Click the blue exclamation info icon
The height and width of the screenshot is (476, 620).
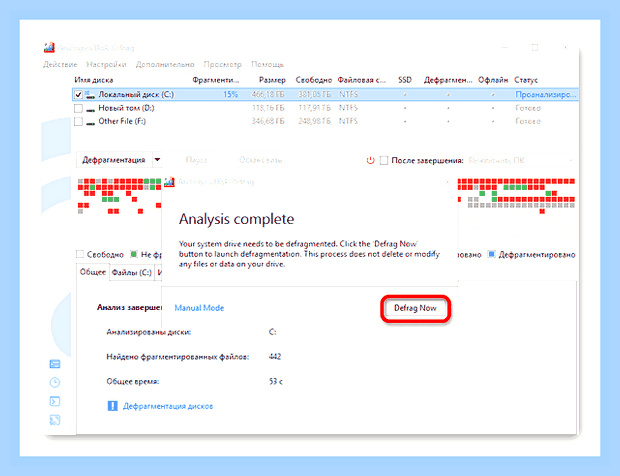click(x=112, y=406)
